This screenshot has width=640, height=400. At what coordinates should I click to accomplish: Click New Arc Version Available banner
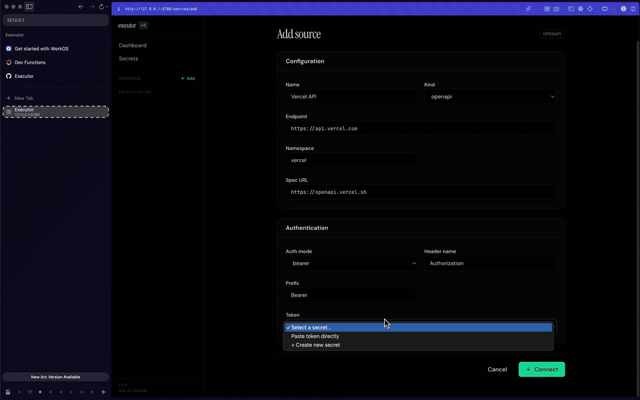[x=56, y=377]
